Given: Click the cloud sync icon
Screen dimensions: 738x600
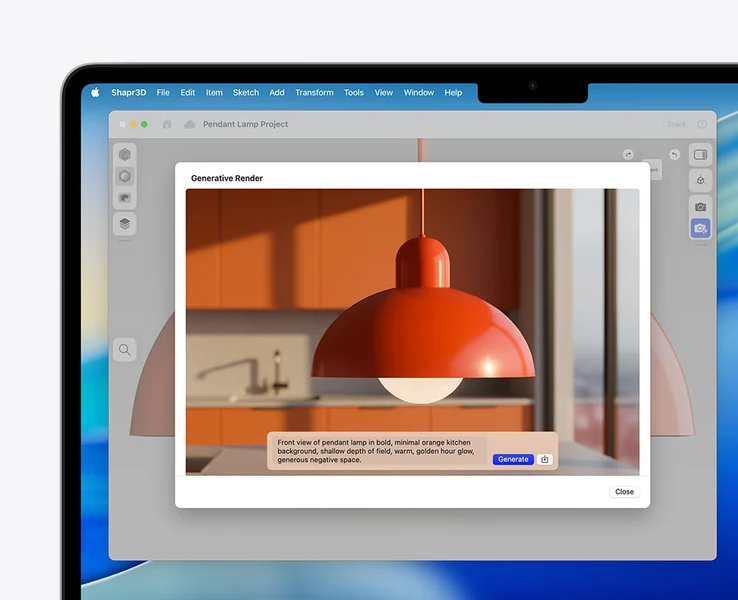Looking at the screenshot, I should coord(189,124).
